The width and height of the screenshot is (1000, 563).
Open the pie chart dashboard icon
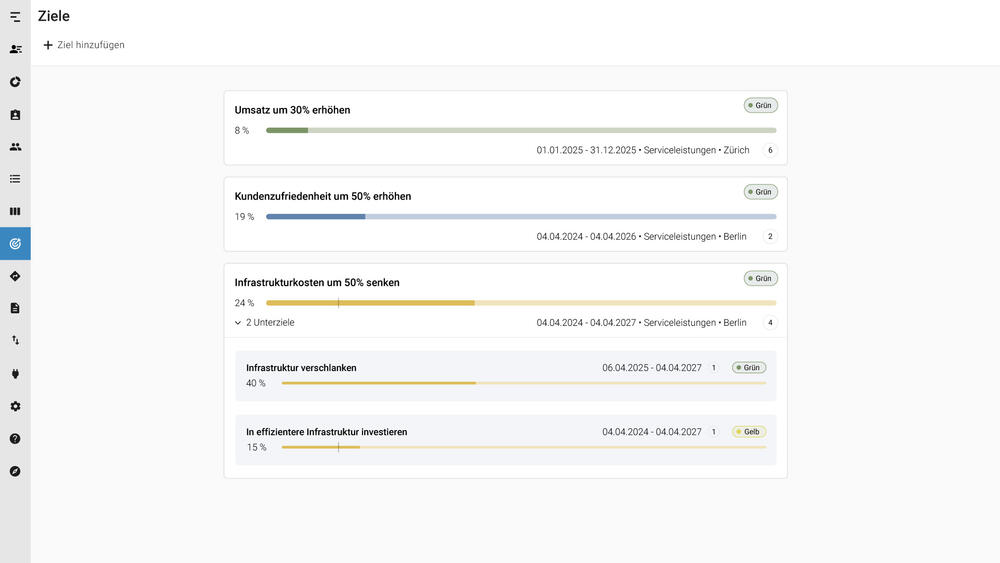pyautogui.click(x=15, y=82)
